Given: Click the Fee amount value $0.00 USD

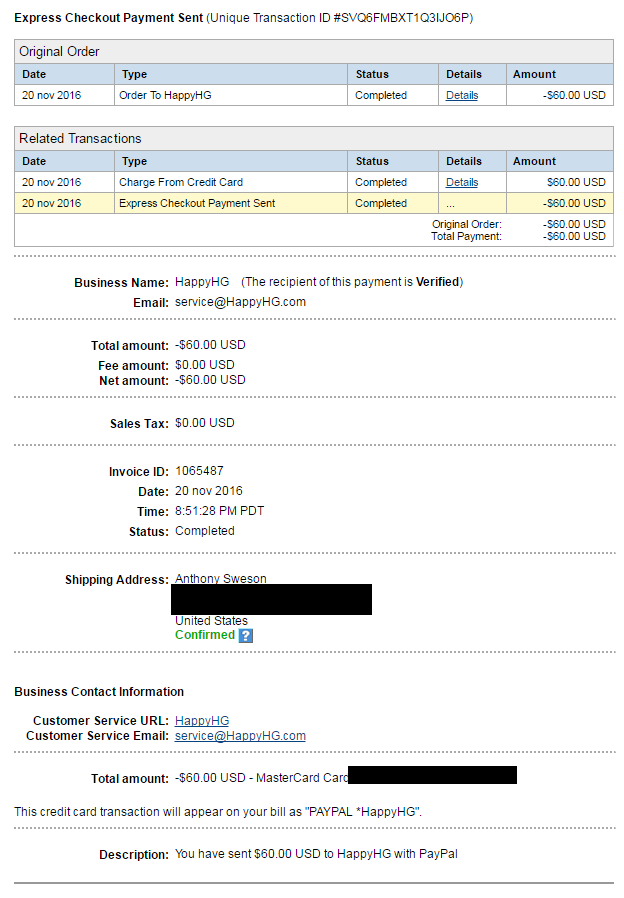Looking at the screenshot, I should point(205,365).
